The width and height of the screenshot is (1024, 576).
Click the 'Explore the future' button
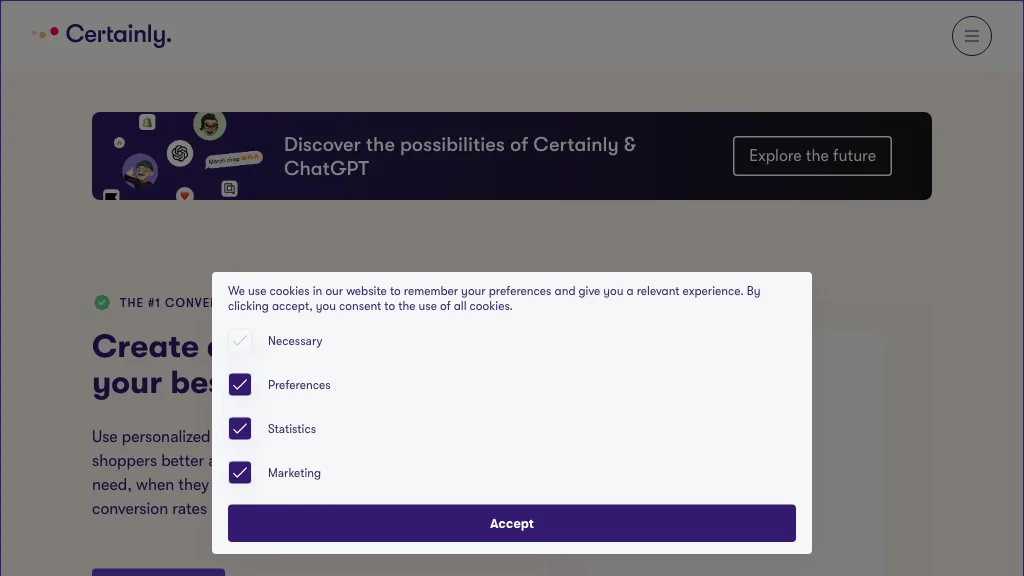[812, 155]
